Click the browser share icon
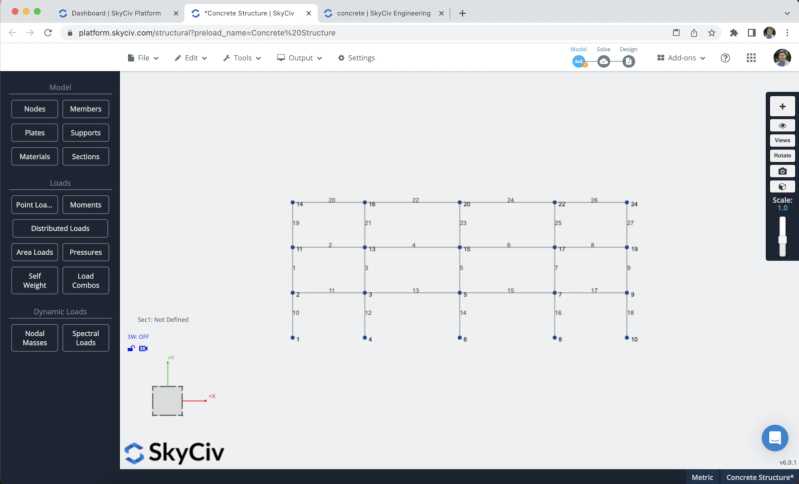The image size is (799, 484). [x=694, y=33]
